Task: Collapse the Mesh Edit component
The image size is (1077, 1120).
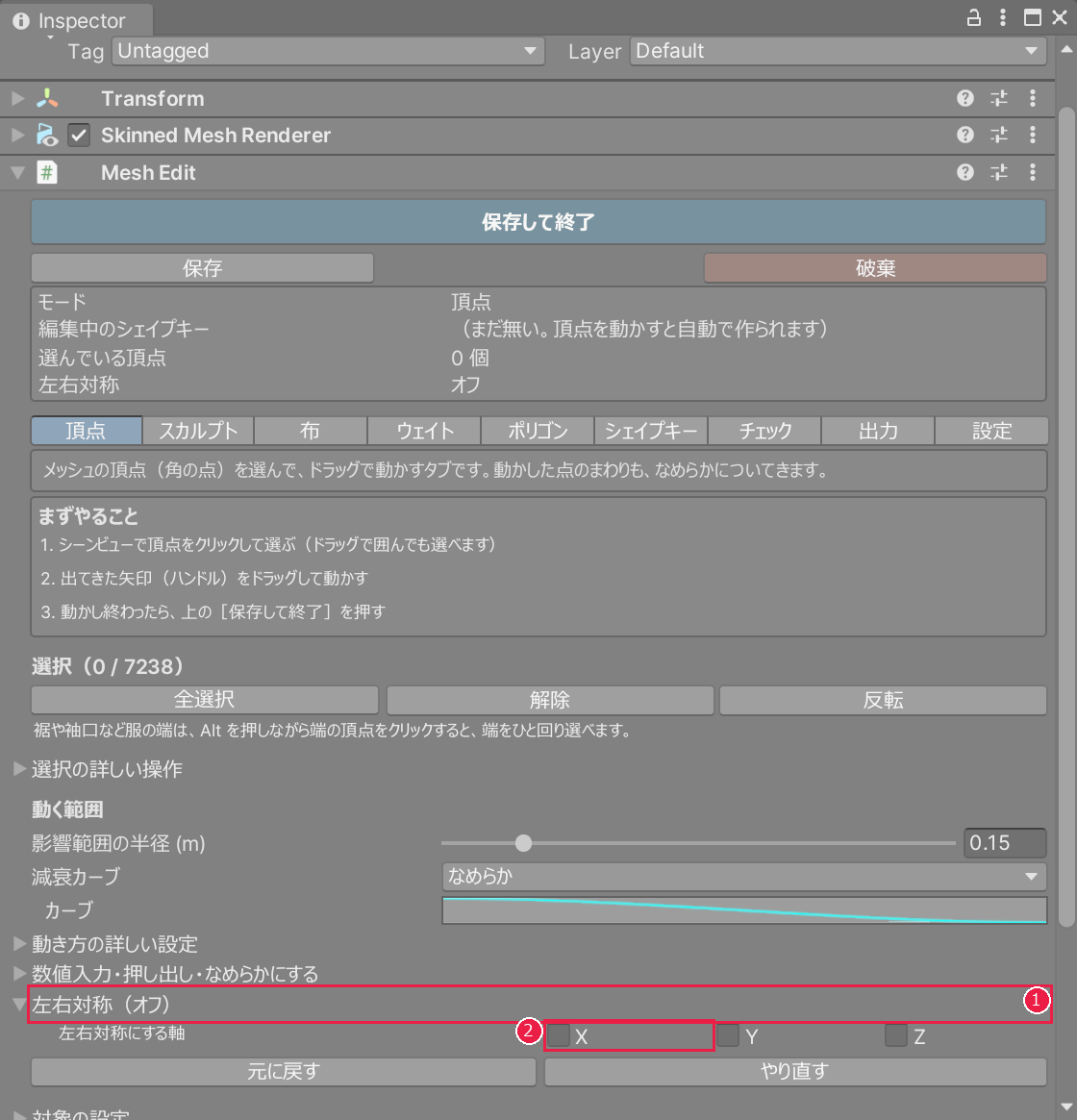Action: 18,172
